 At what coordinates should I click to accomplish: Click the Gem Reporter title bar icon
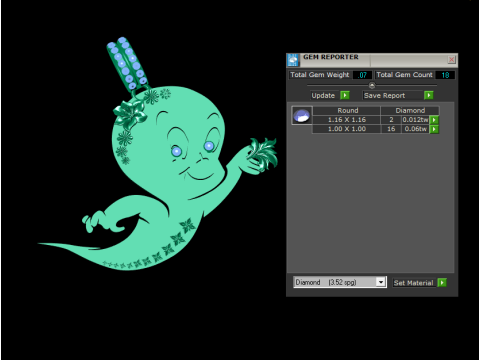pos(293,60)
